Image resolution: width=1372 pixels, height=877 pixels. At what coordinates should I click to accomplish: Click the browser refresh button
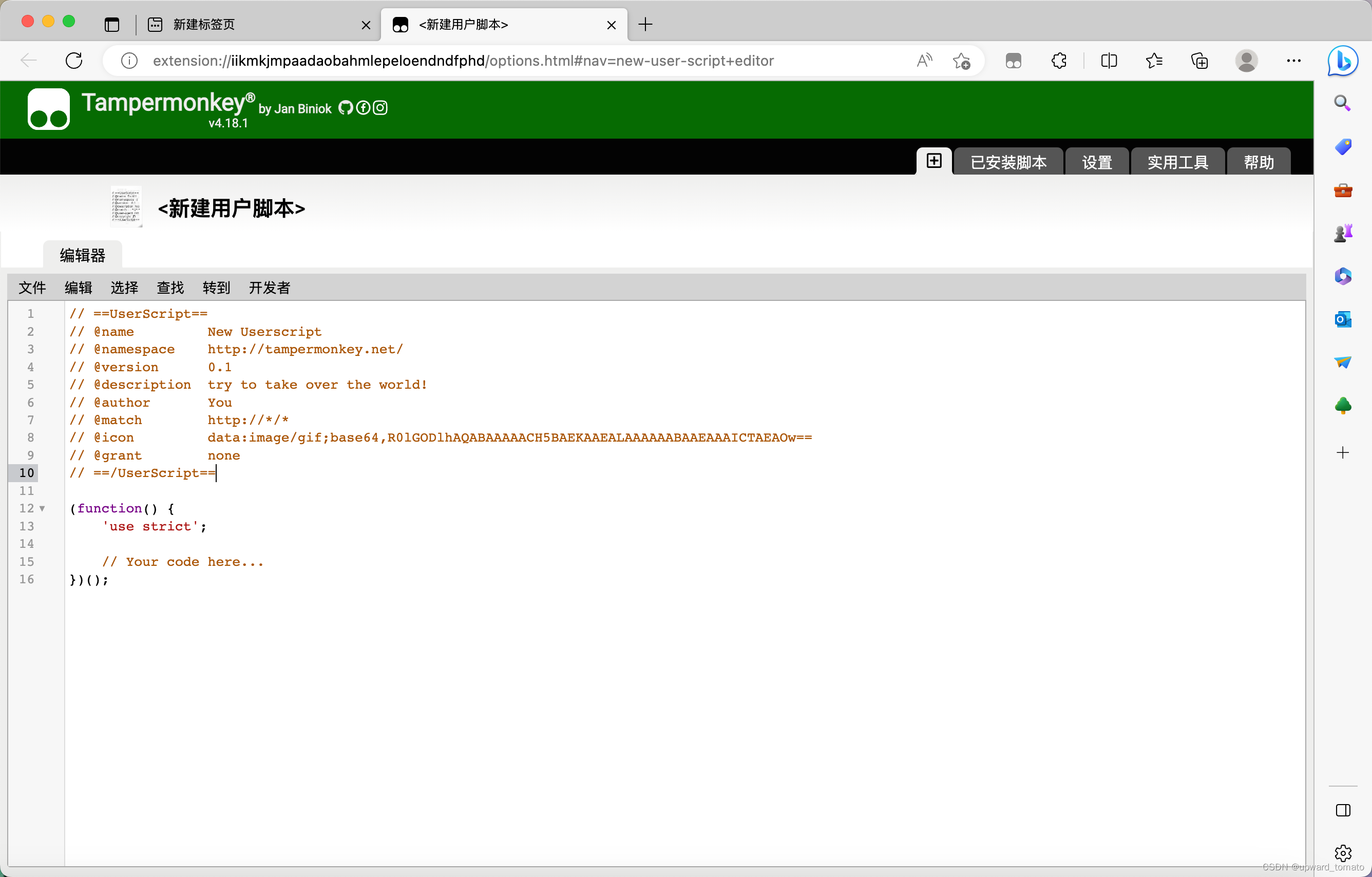pos(74,61)
